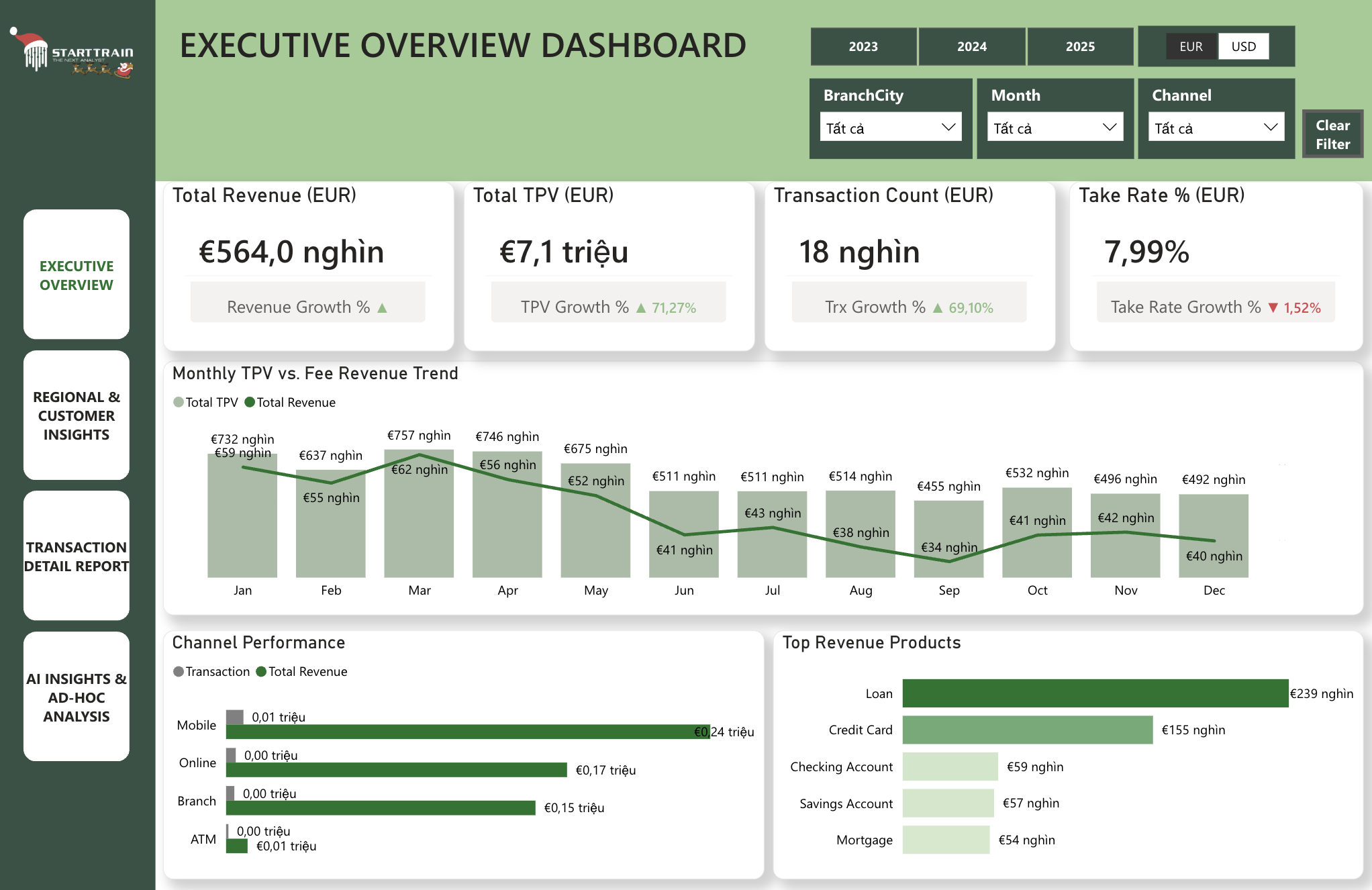Select year 2024 filter
Screen dimensions: 1372x890
coord(972,46)
